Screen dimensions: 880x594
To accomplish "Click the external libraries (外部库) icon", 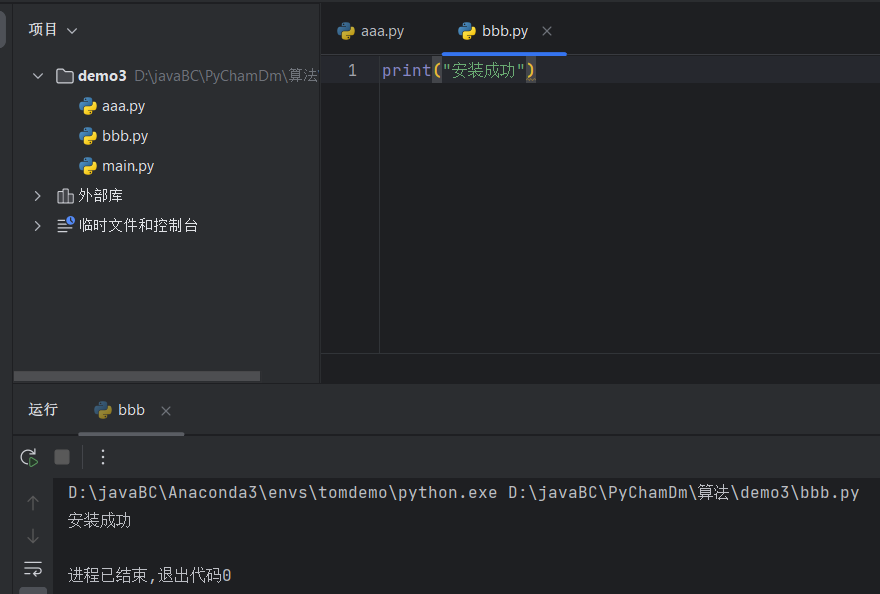I will click(x=64, y=195).
